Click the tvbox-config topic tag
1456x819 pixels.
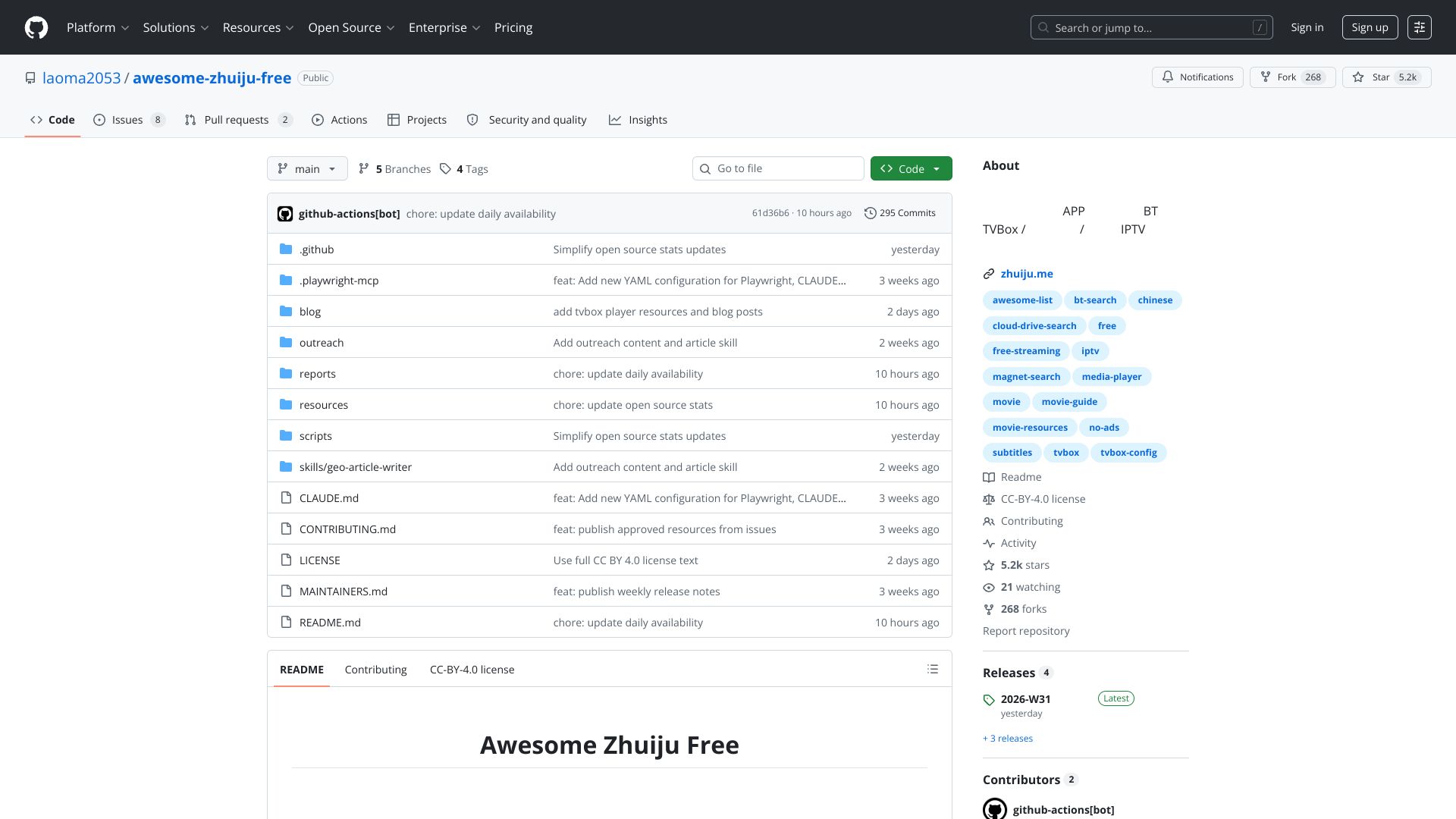[x=1128, y=453]
